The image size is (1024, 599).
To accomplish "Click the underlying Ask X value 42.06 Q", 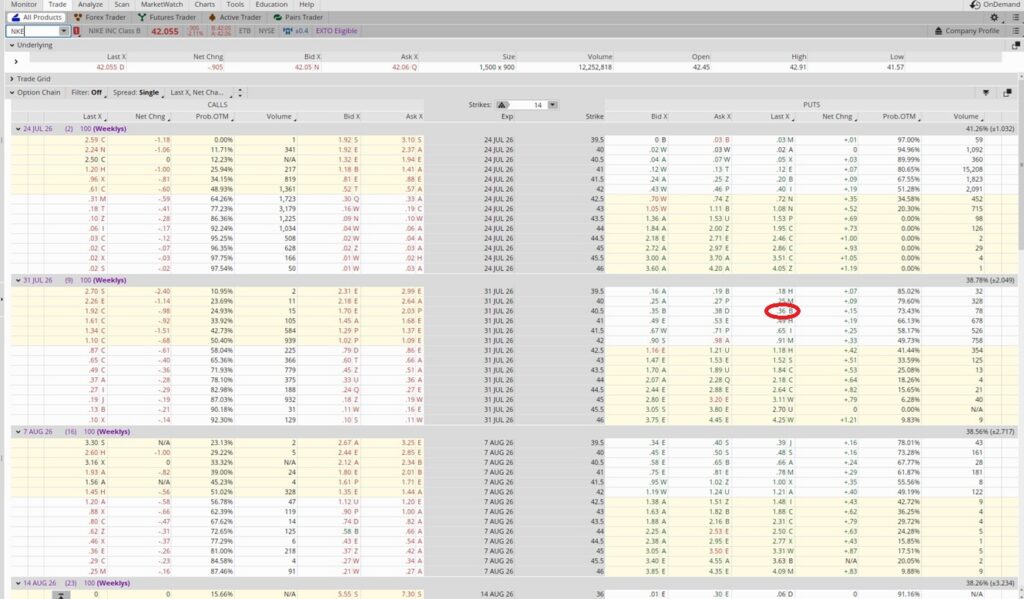I will click(x=405, y=67).
